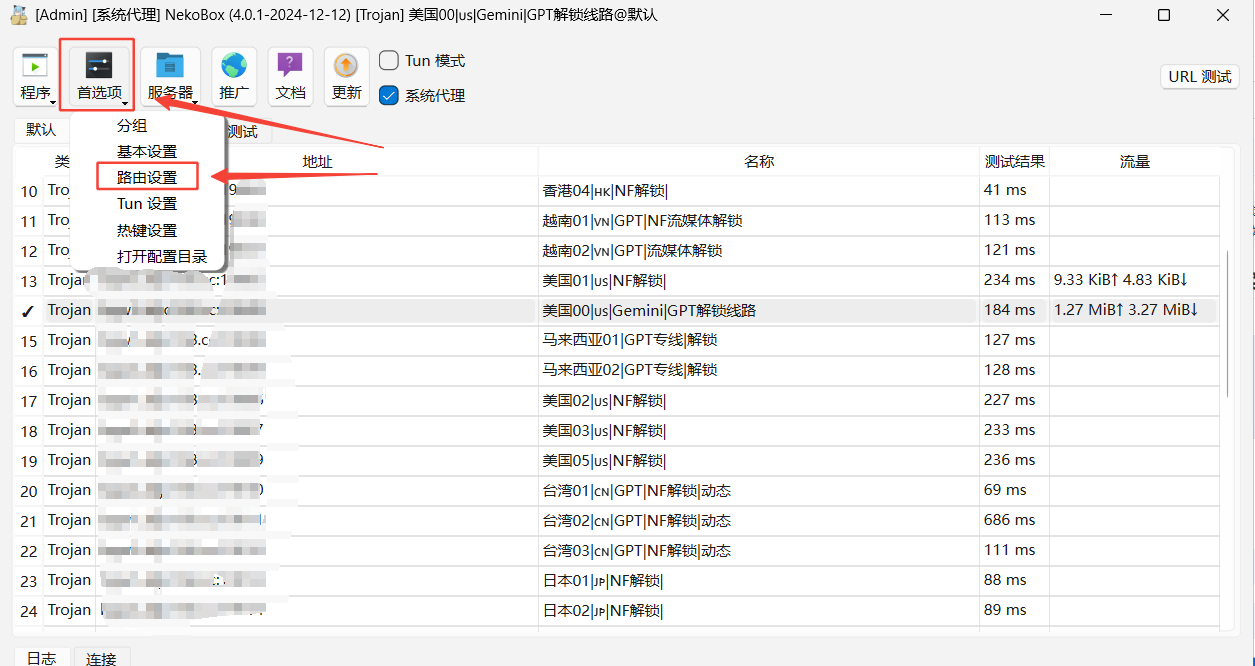1255x666 pixels.
Task: Click the Program (程序) toolbar icon
Action: [35, 67]
